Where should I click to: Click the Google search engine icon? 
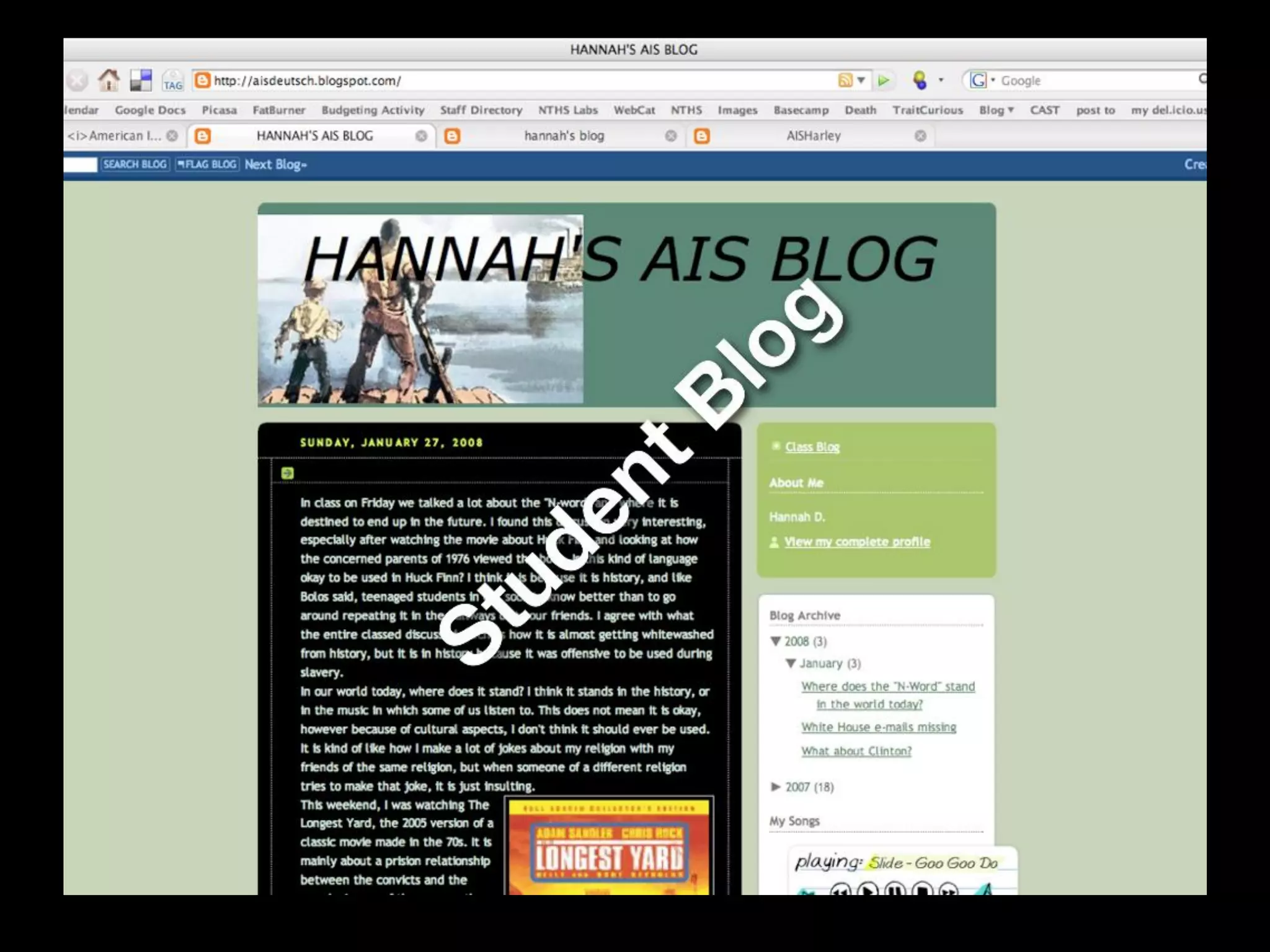979,81
